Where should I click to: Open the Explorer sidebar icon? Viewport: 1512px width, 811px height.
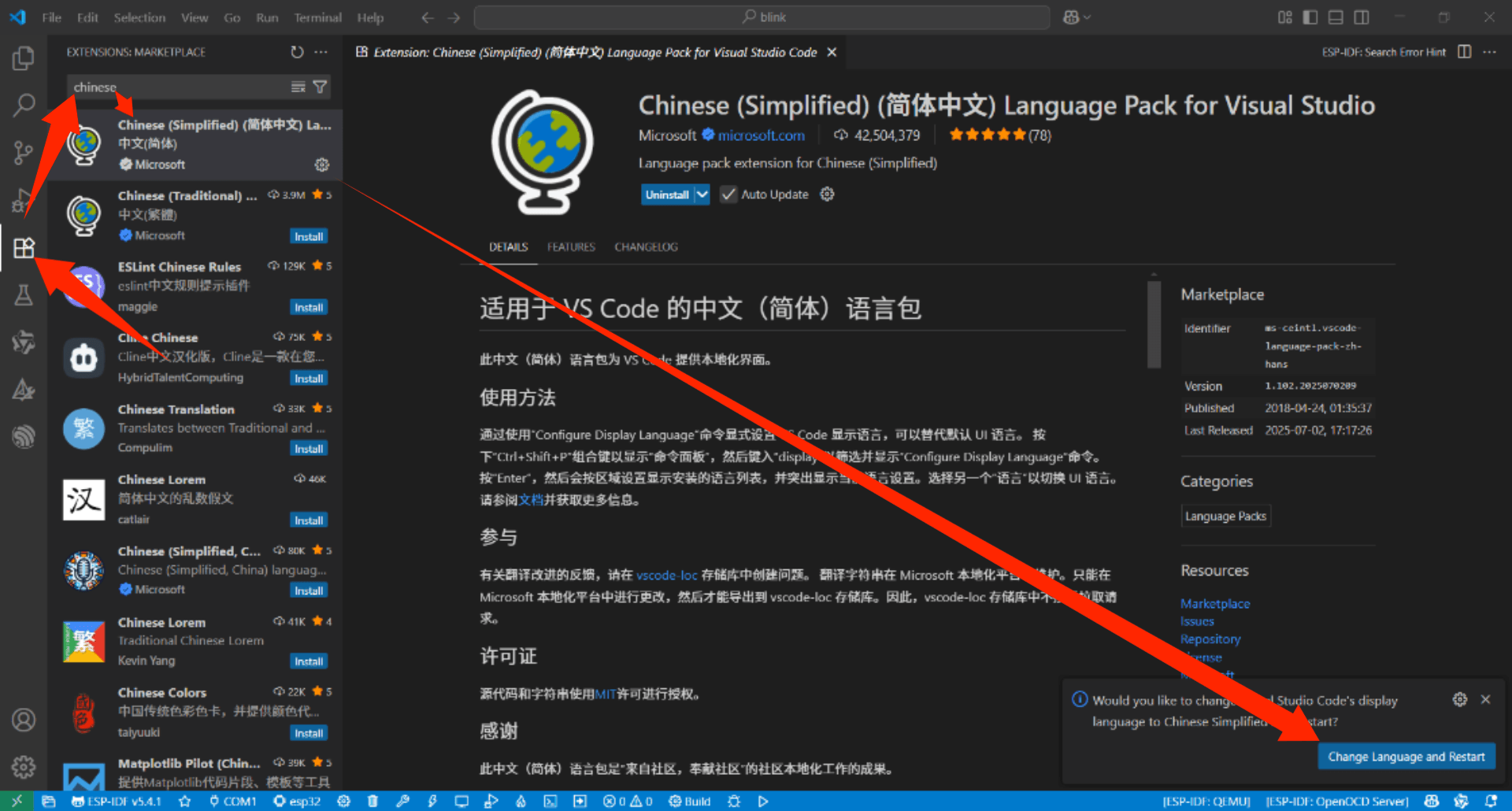[x=24, y=57]
